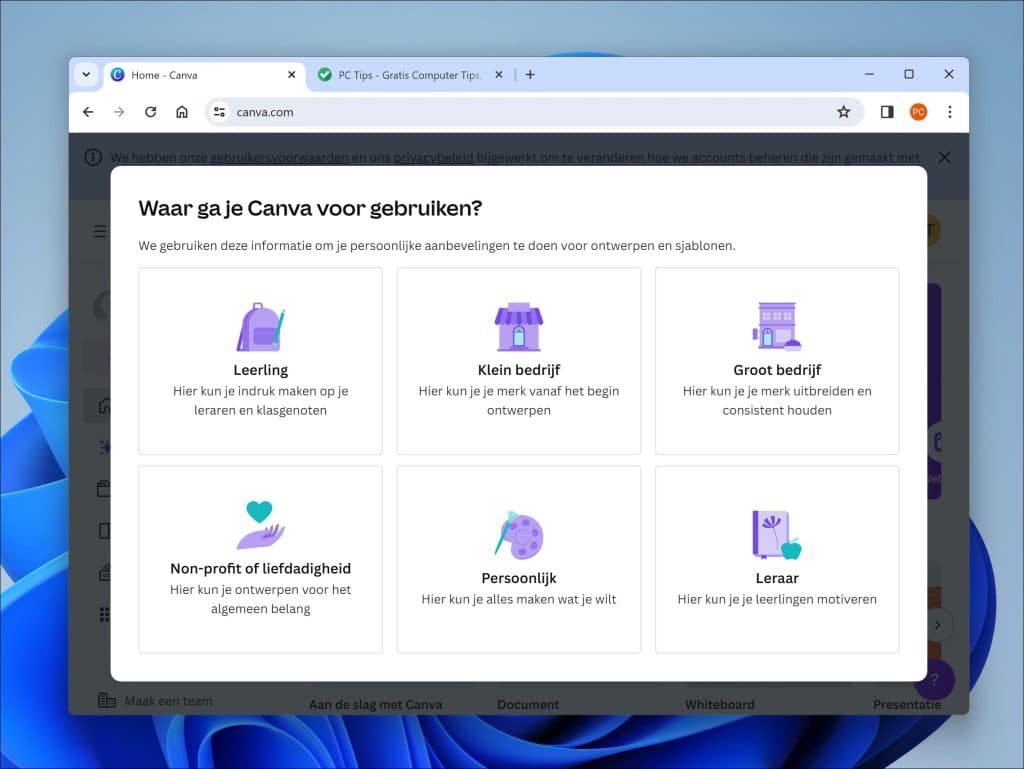Screen dimensions: 1024x769
Task: Click the carousel next arrow behind dialog
Action: pos(938,625)
